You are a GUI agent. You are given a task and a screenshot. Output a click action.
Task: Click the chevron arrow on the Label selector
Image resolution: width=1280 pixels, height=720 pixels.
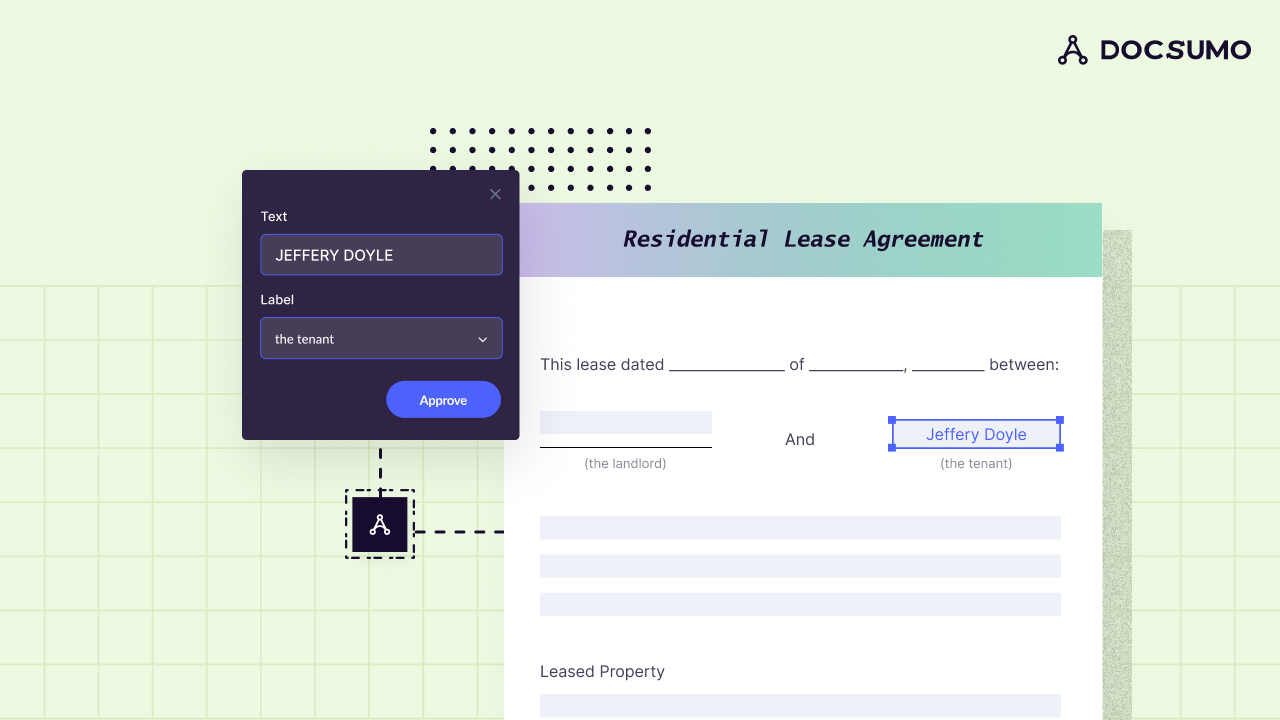[x=482, y=339]
